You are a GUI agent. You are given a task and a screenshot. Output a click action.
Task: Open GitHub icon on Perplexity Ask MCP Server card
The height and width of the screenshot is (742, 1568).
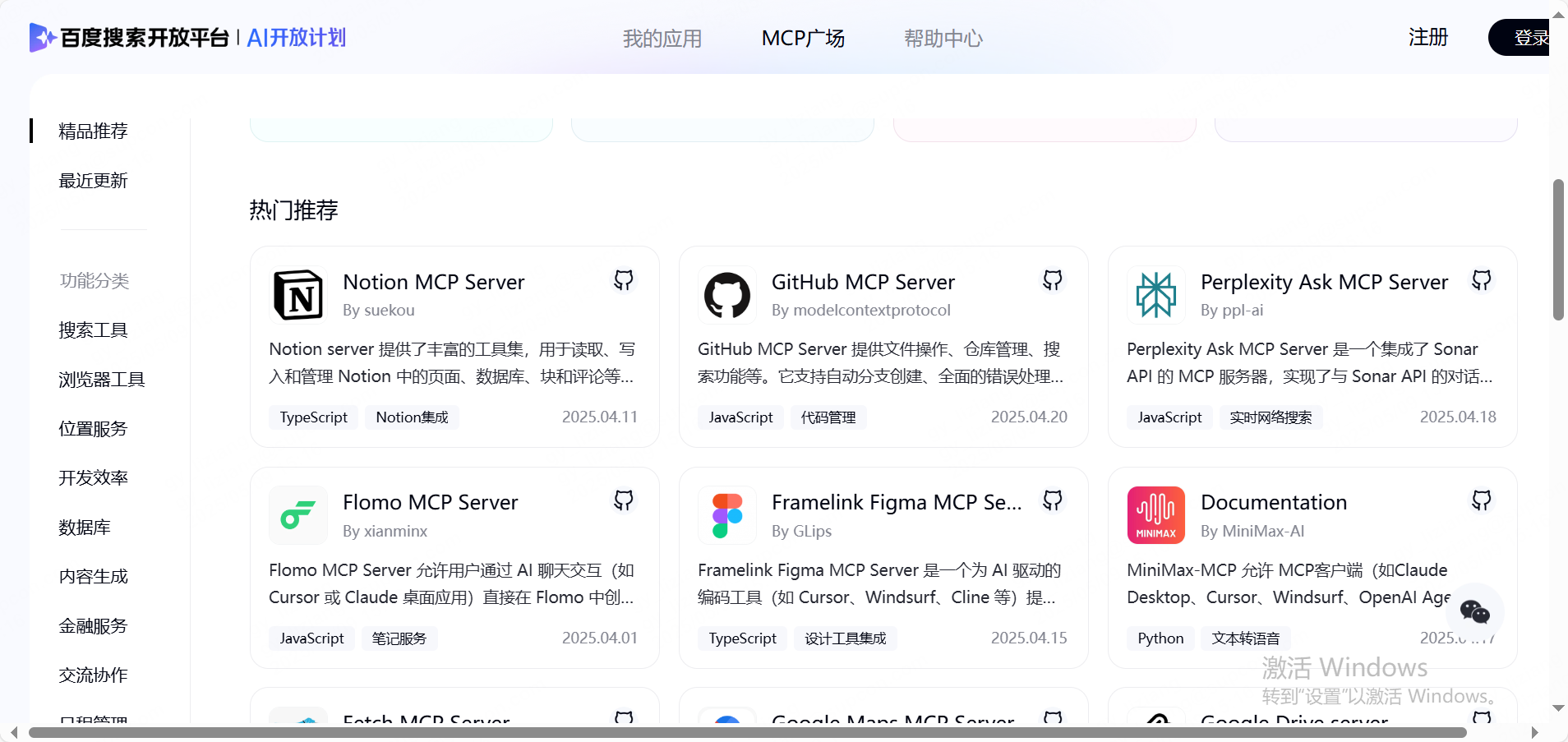(x=1482, y=280)
